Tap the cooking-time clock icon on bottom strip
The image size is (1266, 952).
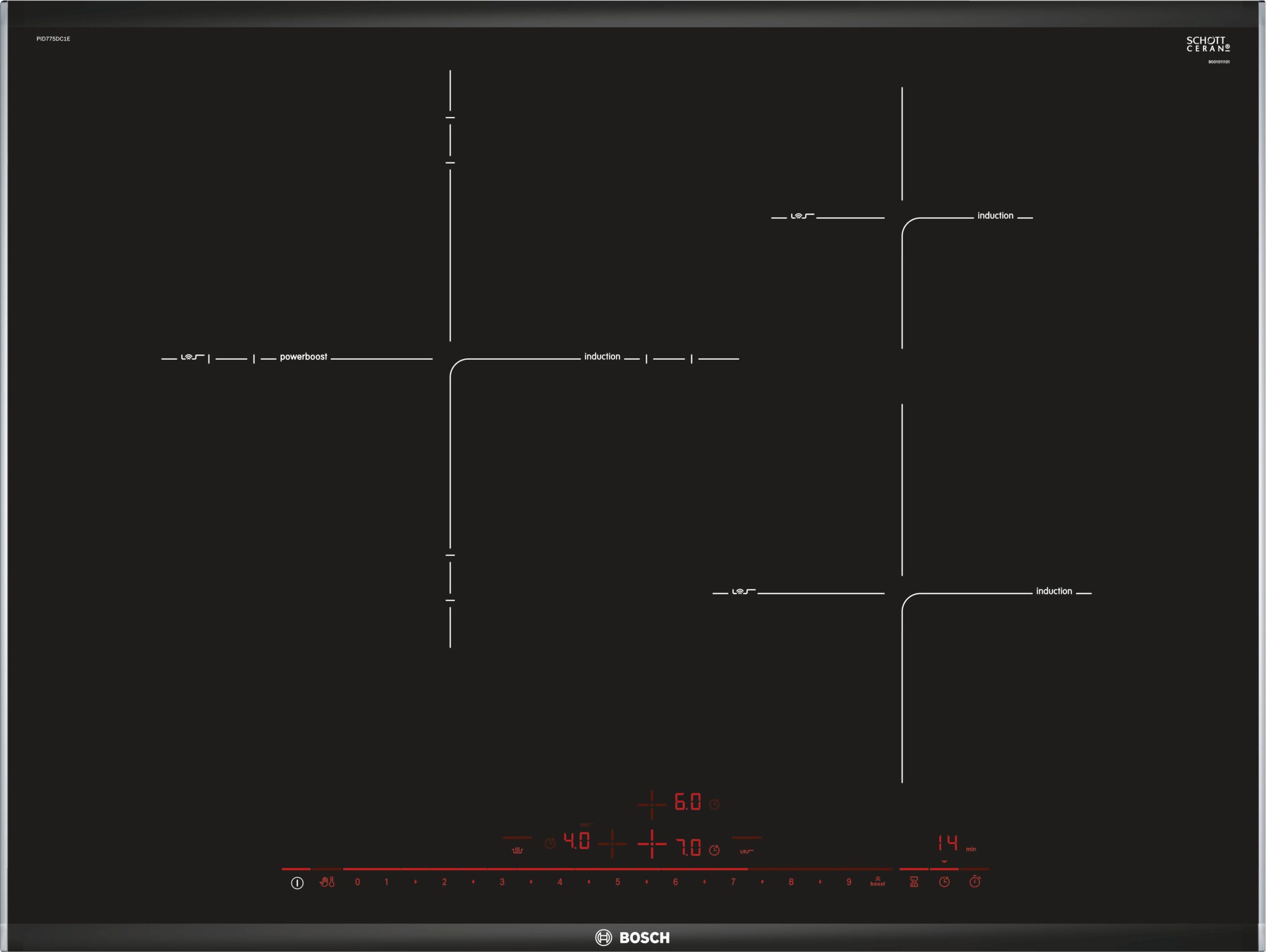click(945, 882)
